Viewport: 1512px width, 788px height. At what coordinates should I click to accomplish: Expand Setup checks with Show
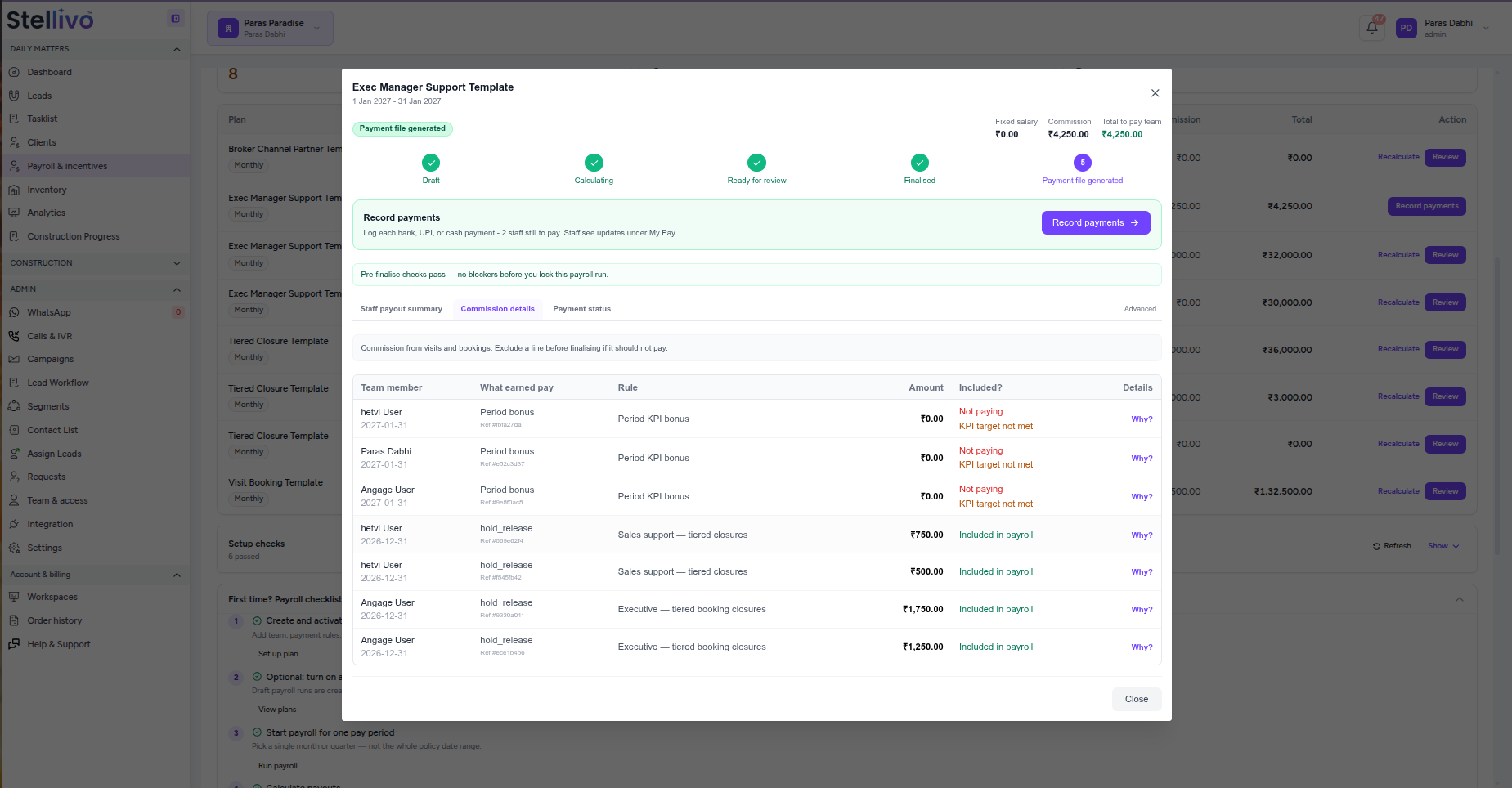(1443, 546)
